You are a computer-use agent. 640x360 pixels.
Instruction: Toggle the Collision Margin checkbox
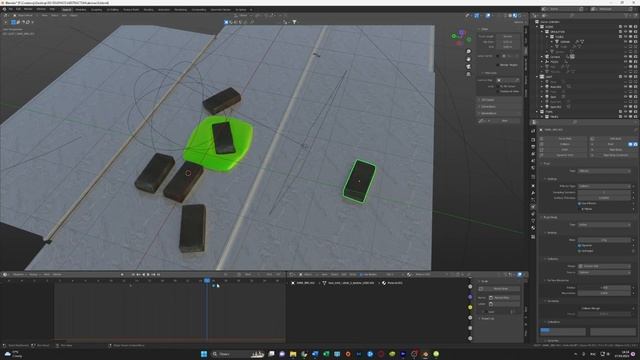click(x=579, y=309)
